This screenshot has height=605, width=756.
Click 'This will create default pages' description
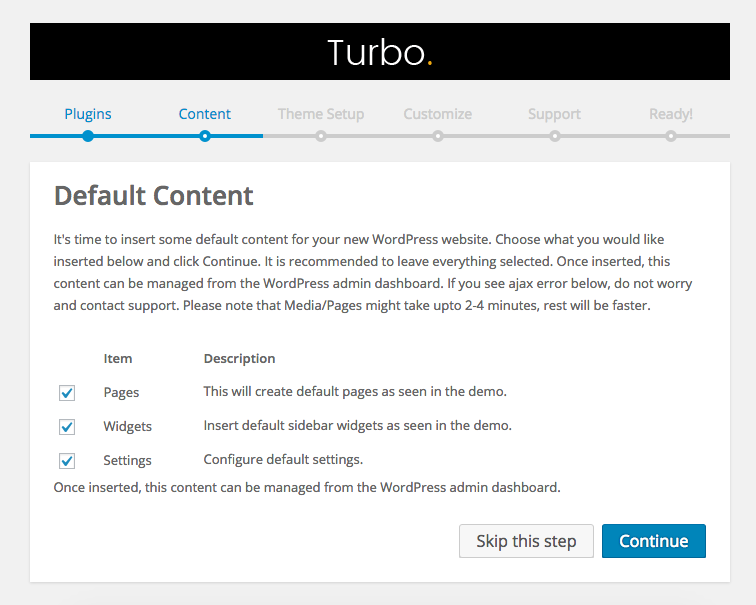(355, 391)
